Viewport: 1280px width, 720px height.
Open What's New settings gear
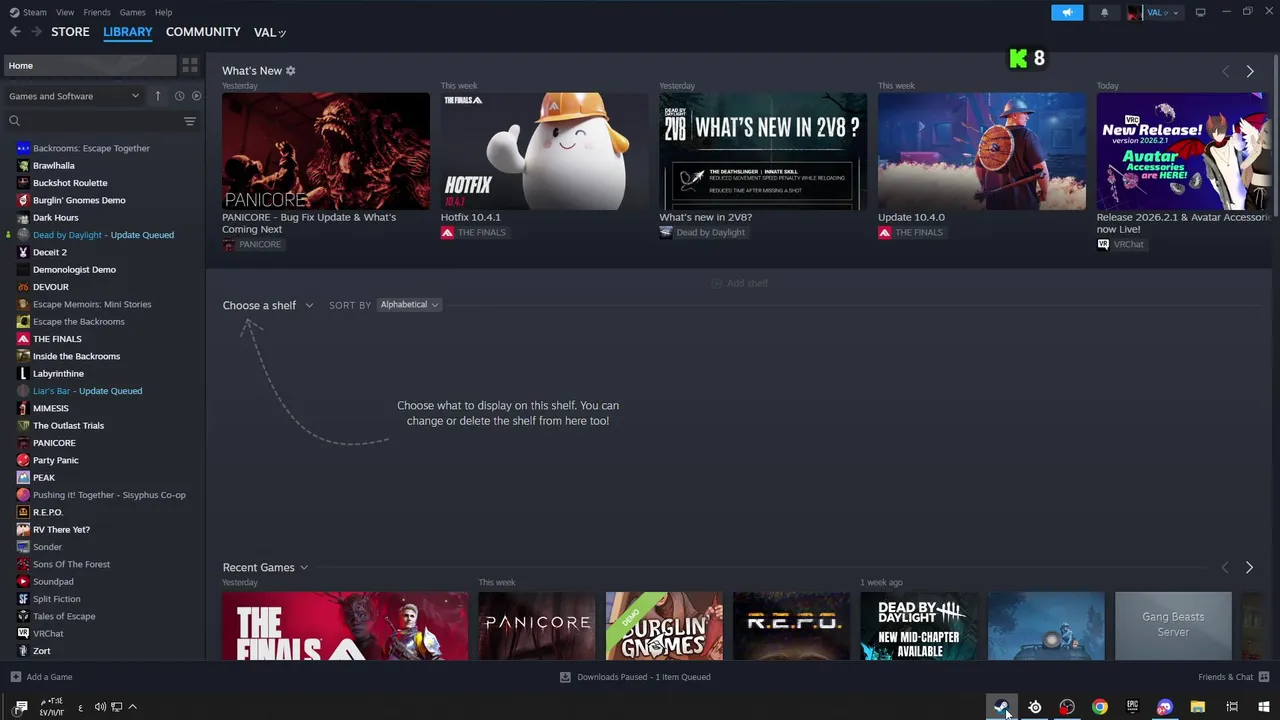(x=290, y=71)
